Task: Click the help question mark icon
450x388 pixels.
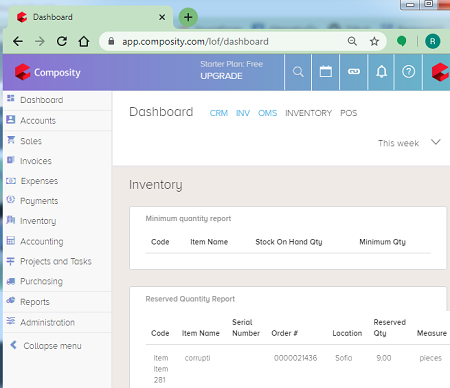Action: (x=408, y=72)
